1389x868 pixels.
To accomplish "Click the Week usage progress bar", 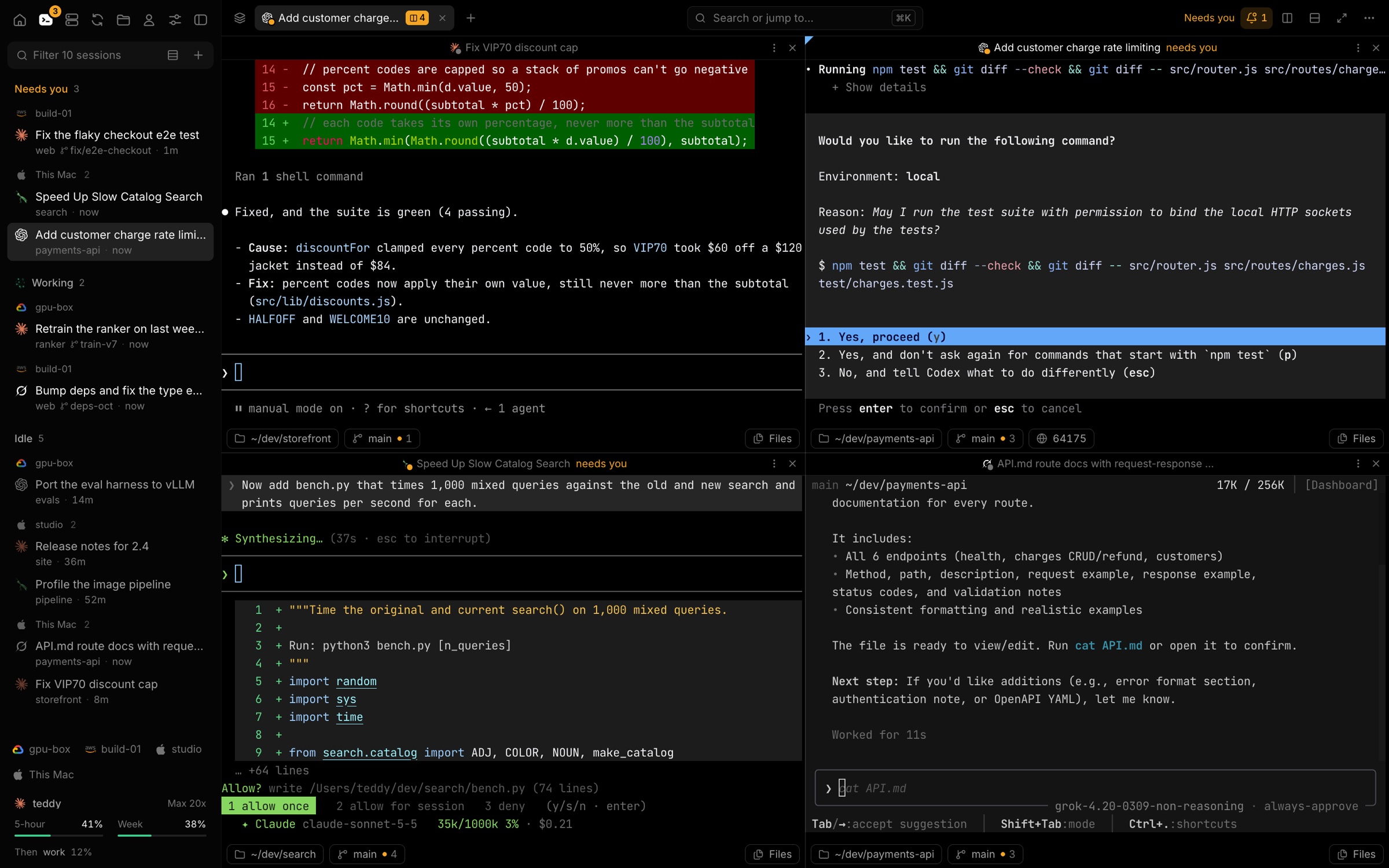I will (x=161, y=836).
